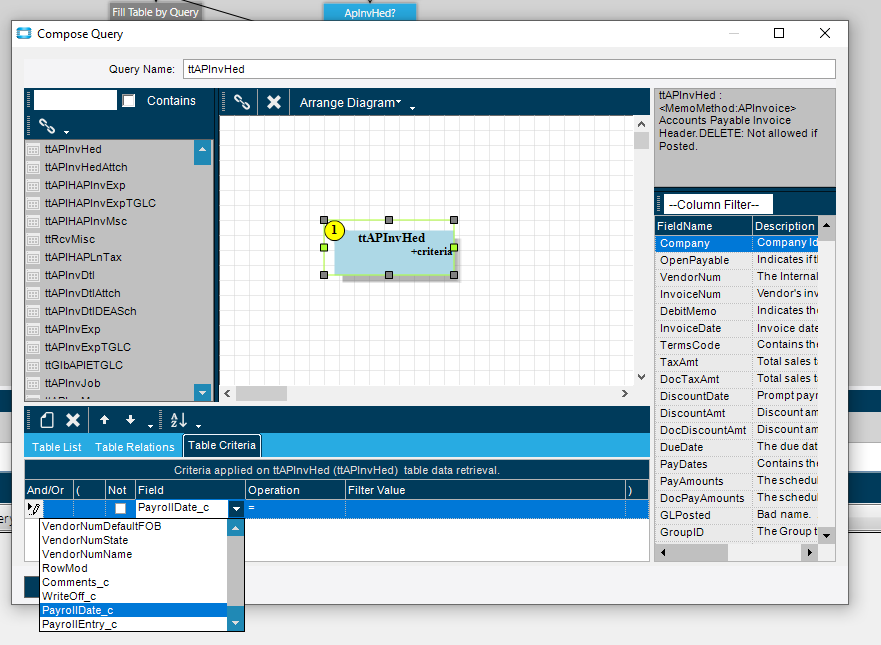Move the criteria row down with the down arrow

click(130, 420)
